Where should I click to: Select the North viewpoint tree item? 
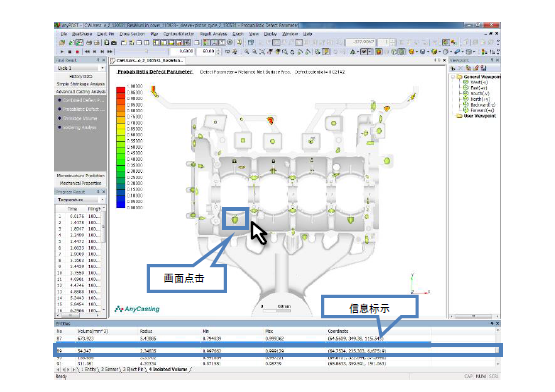480,99
